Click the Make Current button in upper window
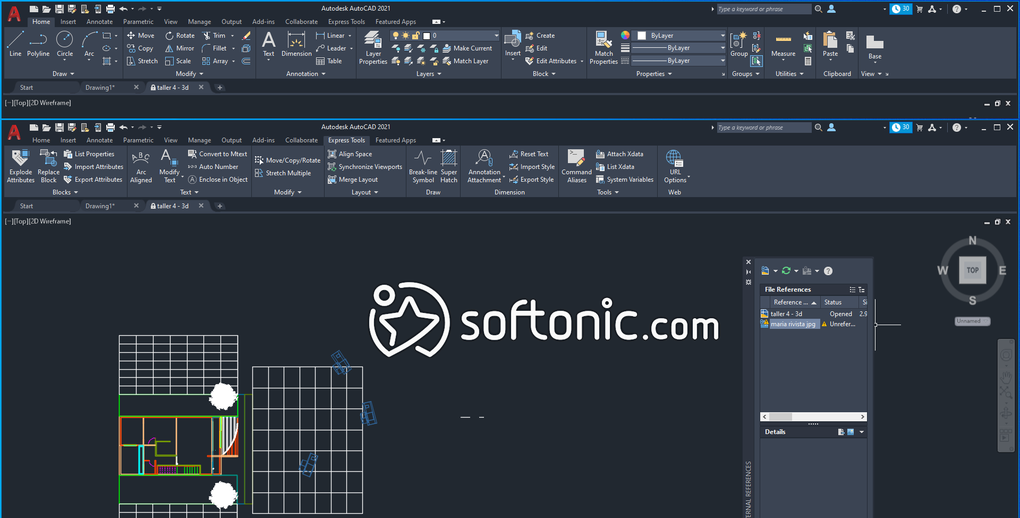Image resolution: width=1020 pixels, height=518 pixels. (467, 48)
